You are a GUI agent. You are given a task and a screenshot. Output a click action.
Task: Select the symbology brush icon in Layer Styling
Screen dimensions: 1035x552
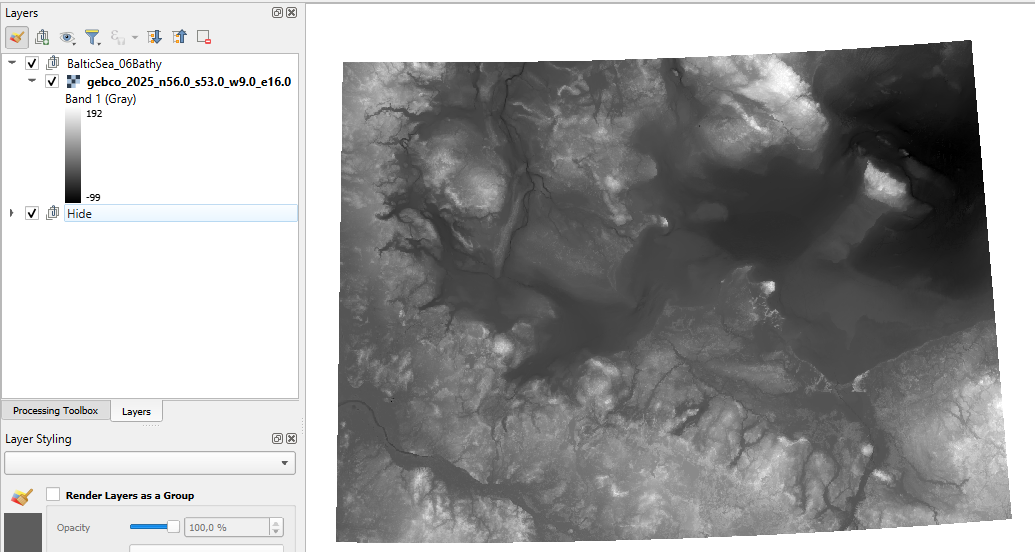(22, 496)
